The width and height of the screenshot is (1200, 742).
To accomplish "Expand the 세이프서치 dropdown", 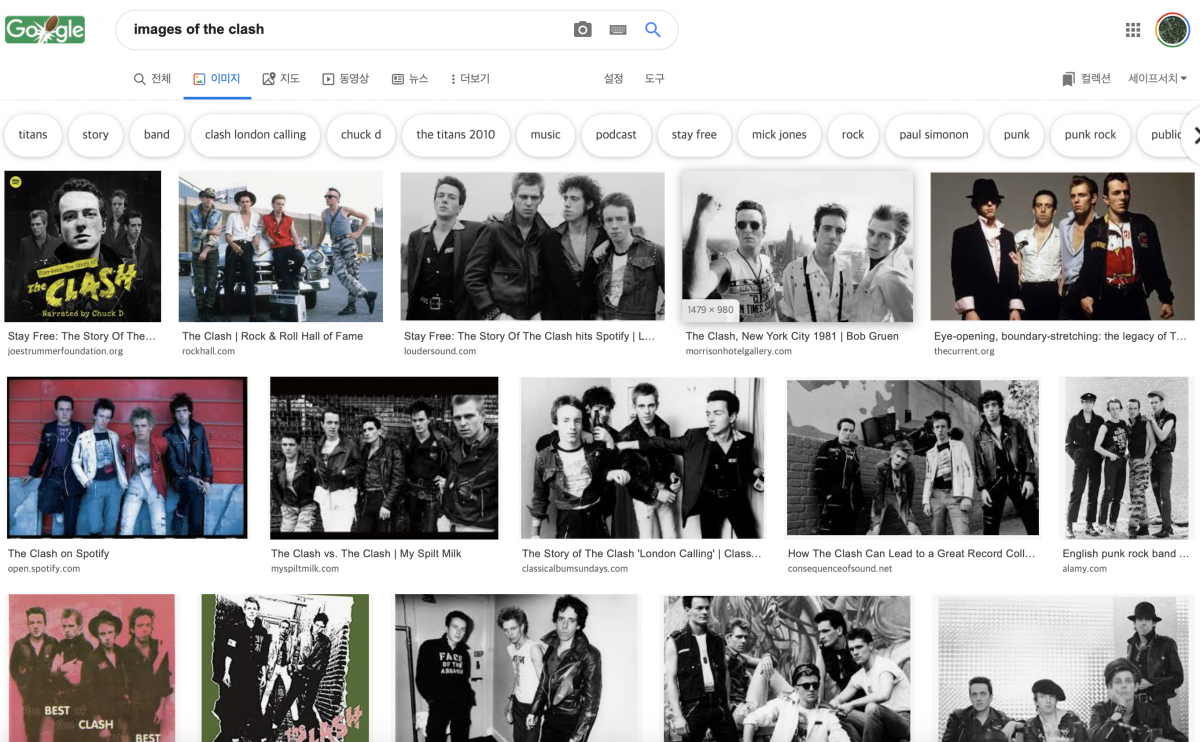I will tap(1158, 79).
